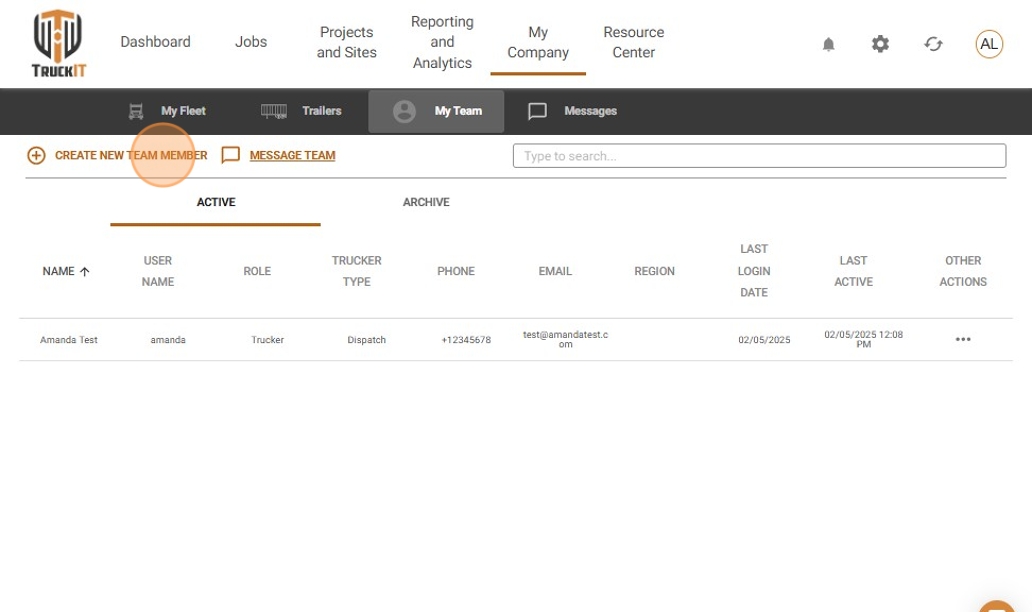
Task: Open Projects and Sites
Action: pyautogui.click(x=347, y=42)
